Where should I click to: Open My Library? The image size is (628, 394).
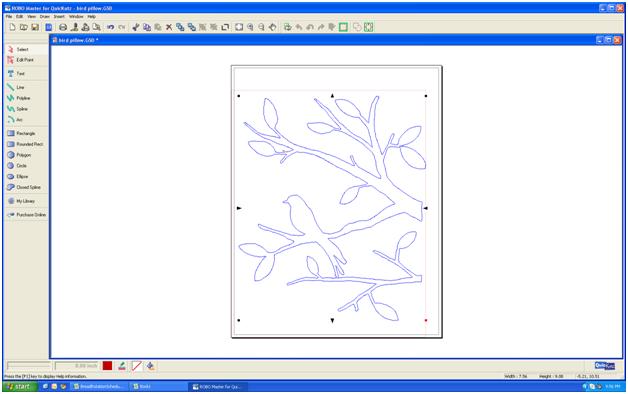click(26, 201)
